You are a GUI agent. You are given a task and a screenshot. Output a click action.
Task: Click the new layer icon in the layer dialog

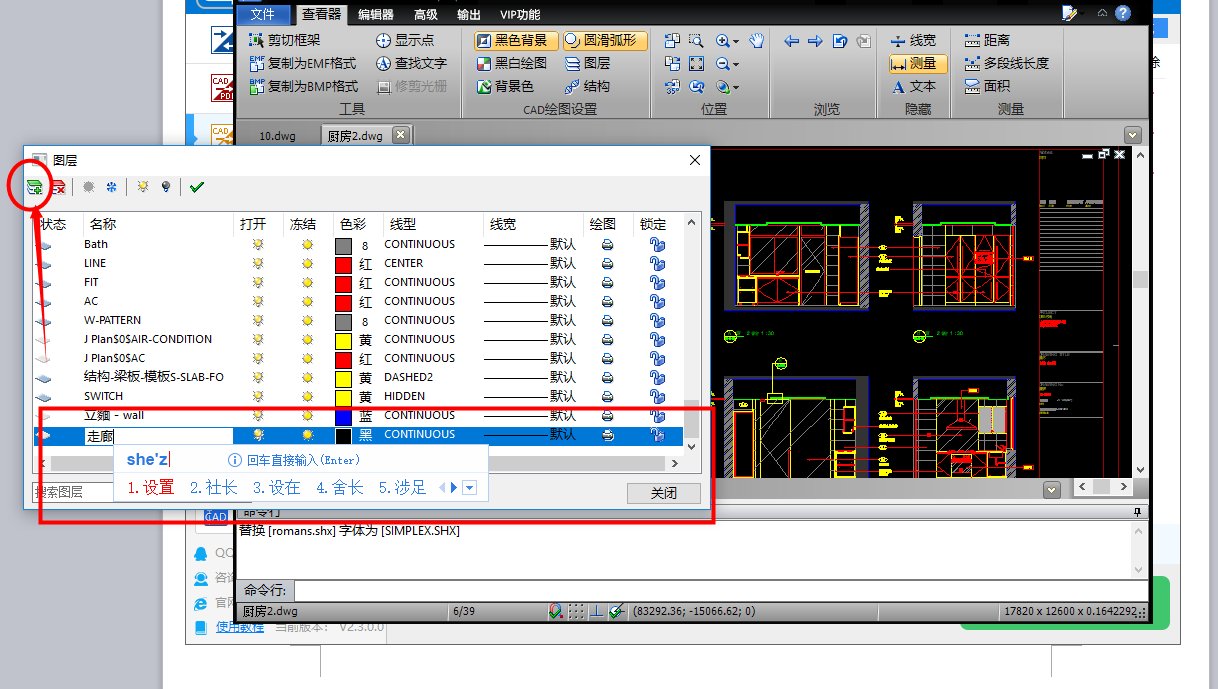tap(35, 187)
